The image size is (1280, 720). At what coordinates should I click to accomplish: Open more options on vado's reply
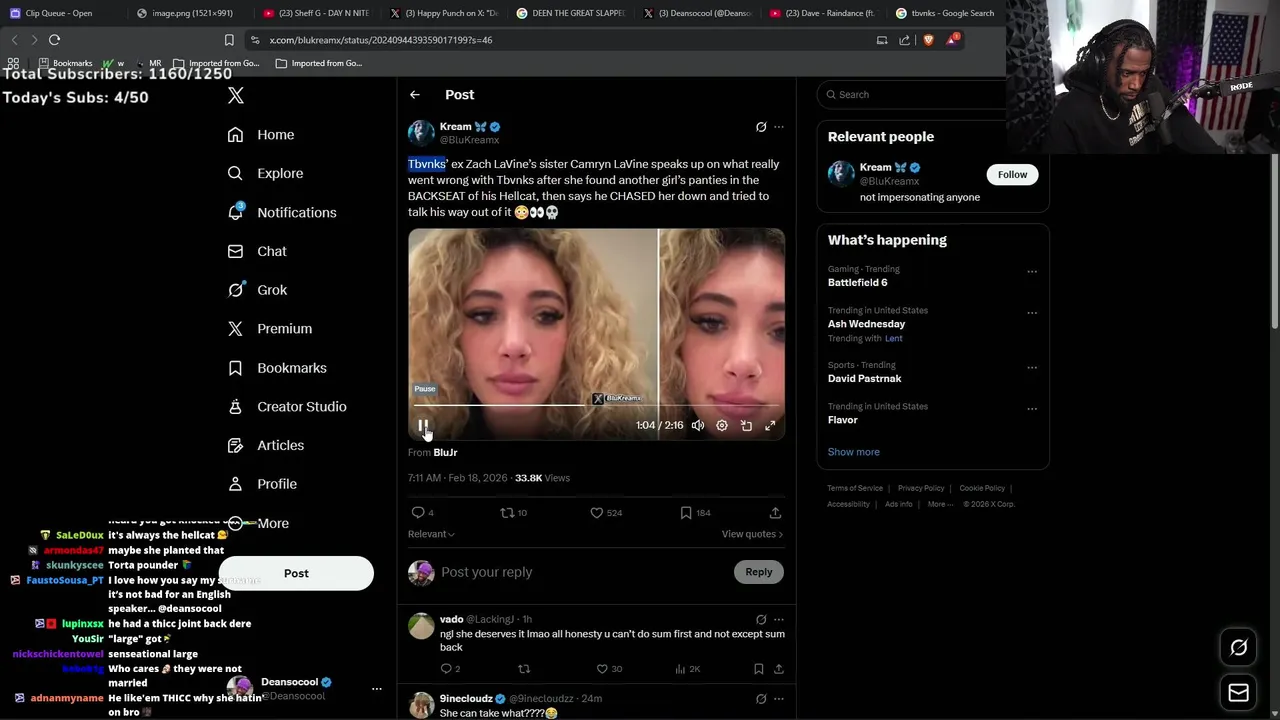click(x=779, y=619)
